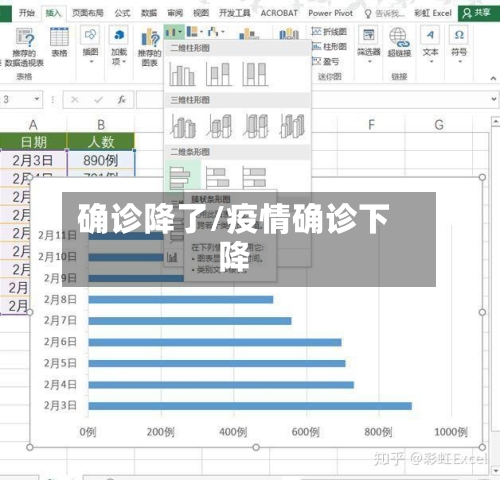
Task: Pick the 3D 100% stacked column chart
Action: click(256, 126)
